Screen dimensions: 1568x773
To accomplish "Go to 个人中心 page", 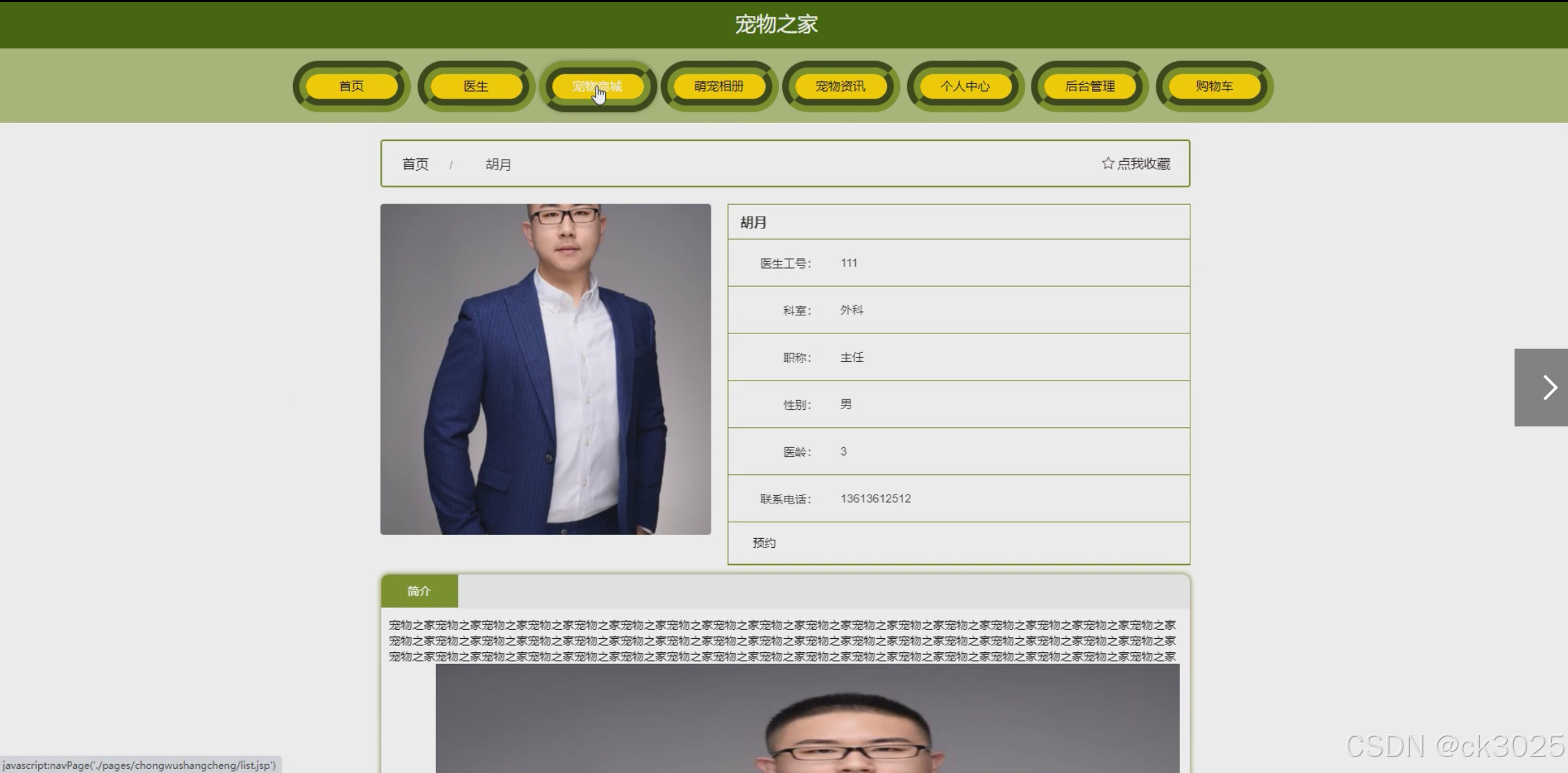I will click(965, 86).
